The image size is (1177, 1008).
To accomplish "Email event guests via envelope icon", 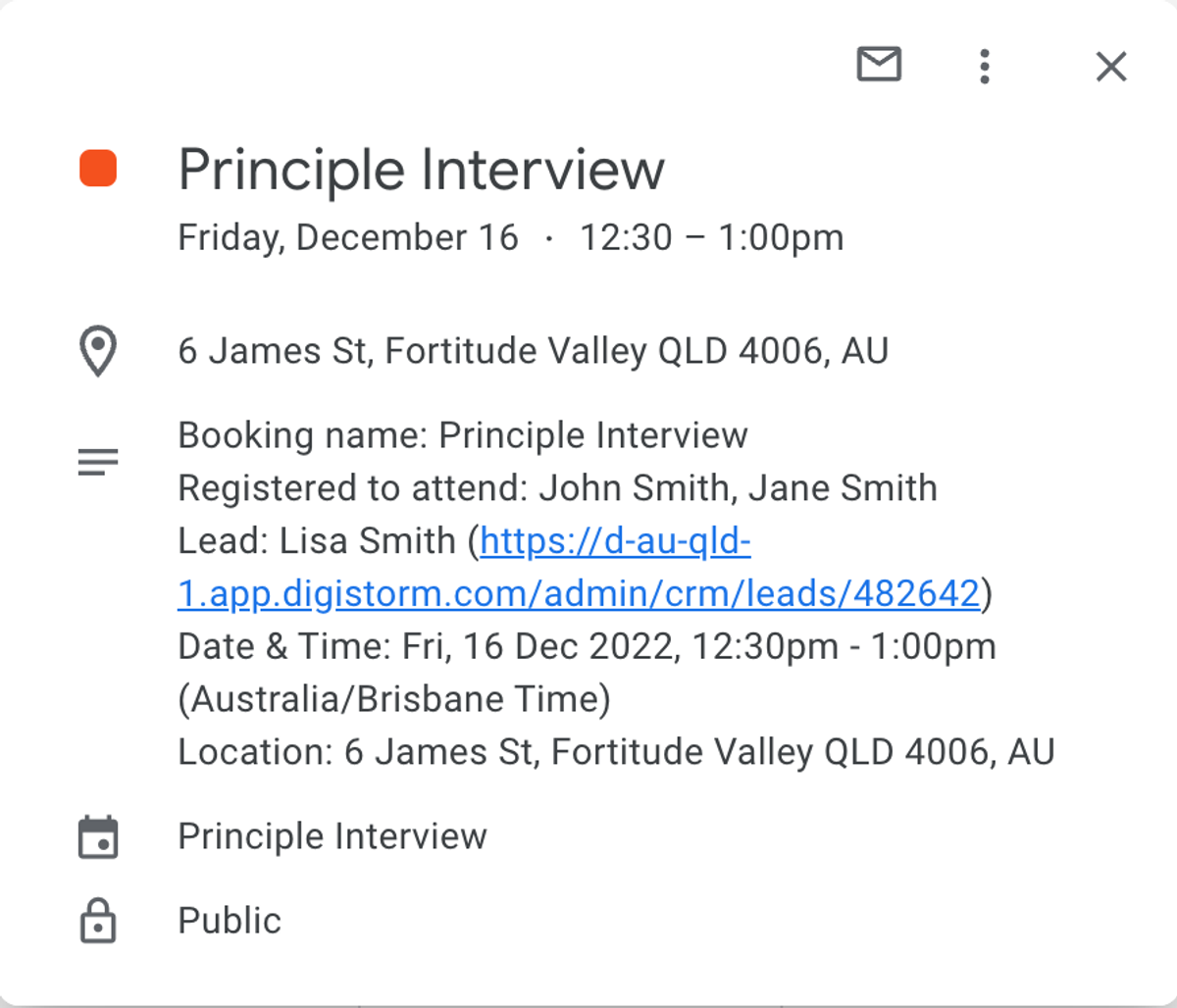I will click(879, 65).
